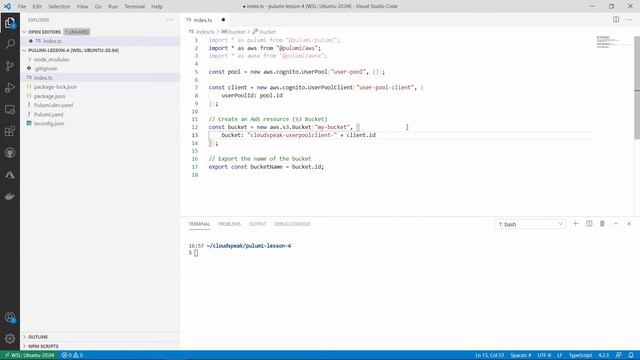Open package.json file
Screen dimensions: 640x360
[49, 96]
